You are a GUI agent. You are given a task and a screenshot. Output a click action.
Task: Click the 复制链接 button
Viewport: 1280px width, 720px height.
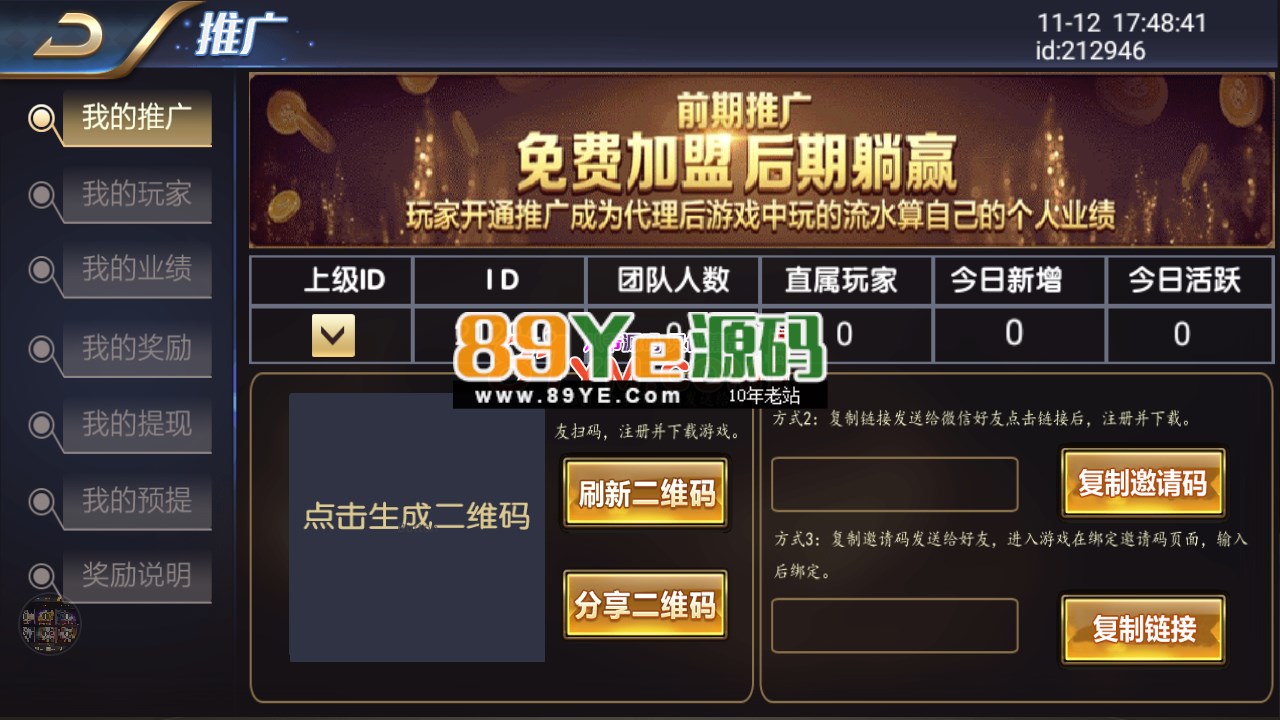click(x=1143, y=629)
